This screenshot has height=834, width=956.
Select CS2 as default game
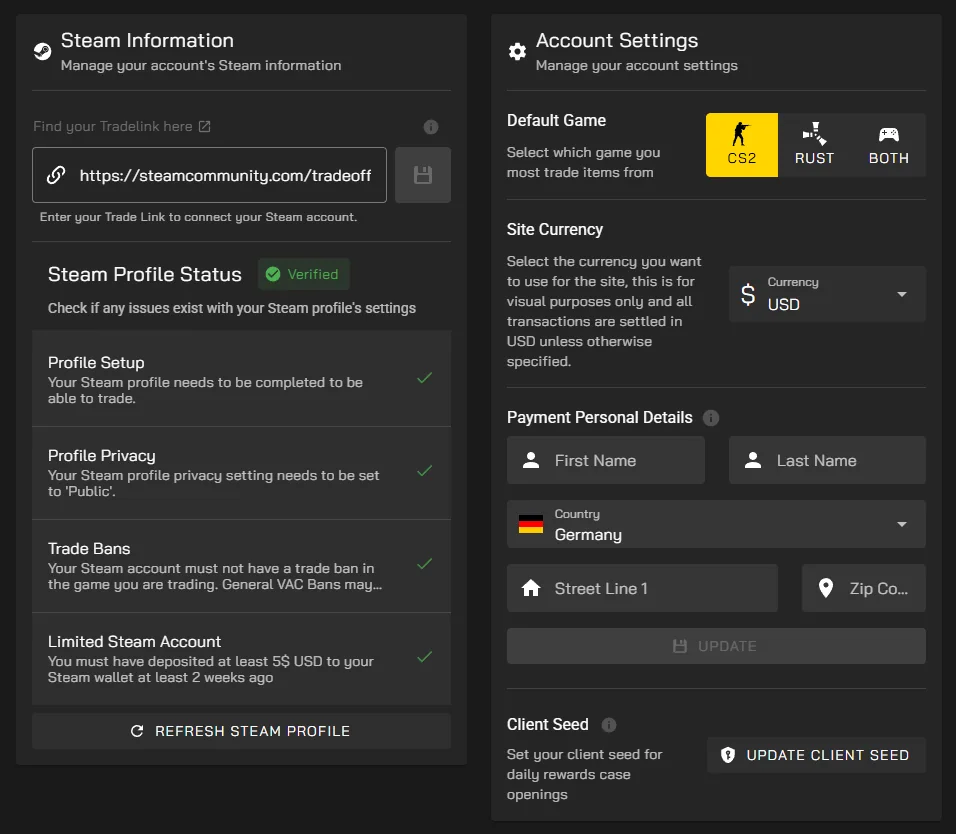click(742, 145)
